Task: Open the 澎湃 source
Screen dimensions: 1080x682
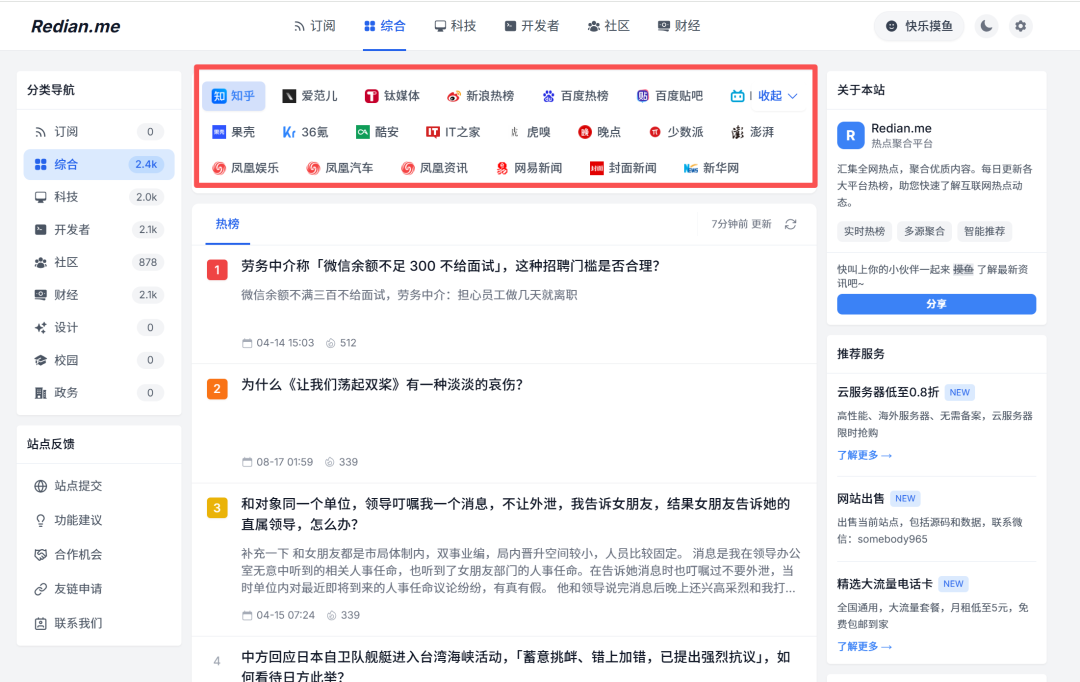Action: click(752, 132)
